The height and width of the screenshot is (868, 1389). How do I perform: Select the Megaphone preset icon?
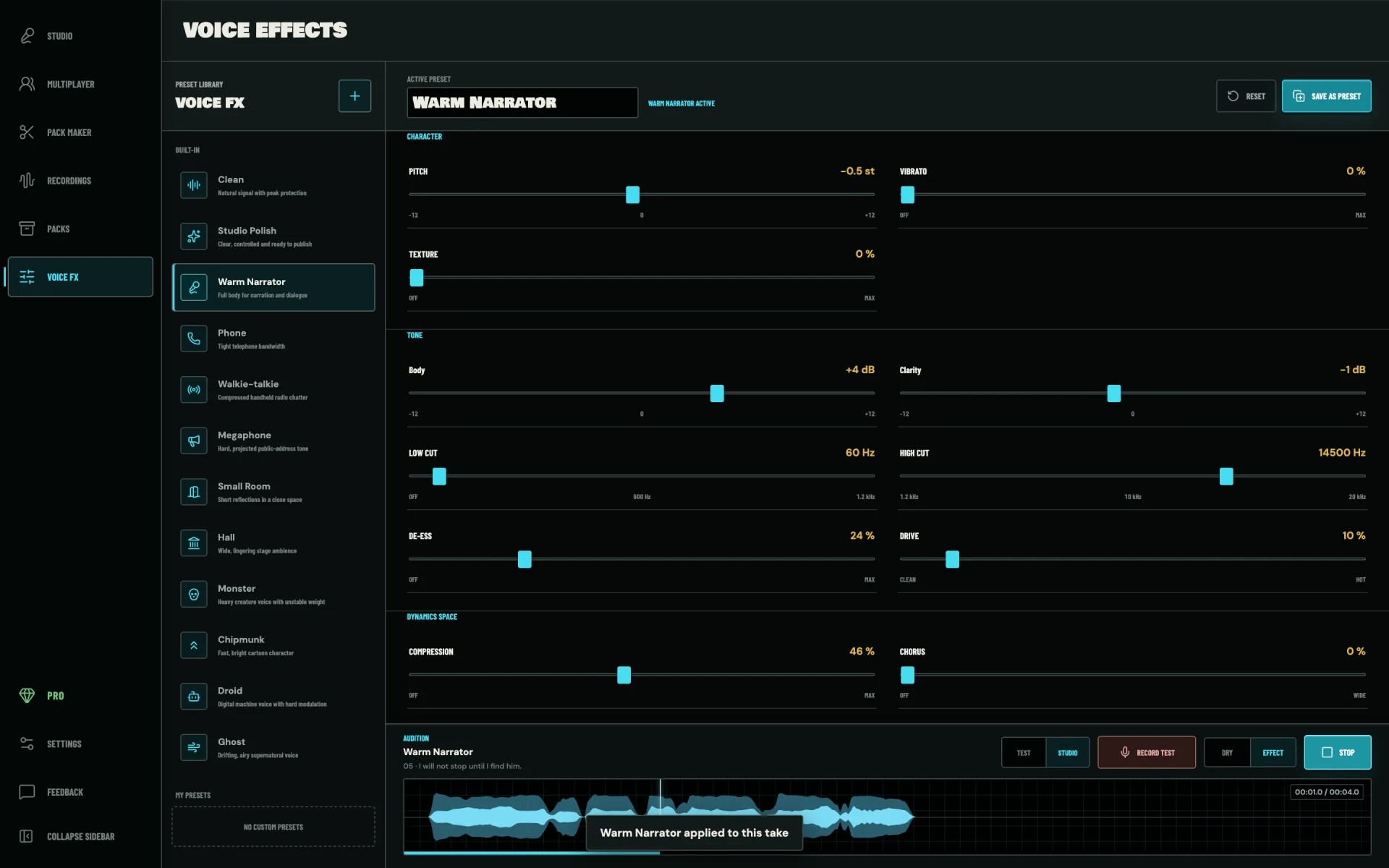coord(194,441)
